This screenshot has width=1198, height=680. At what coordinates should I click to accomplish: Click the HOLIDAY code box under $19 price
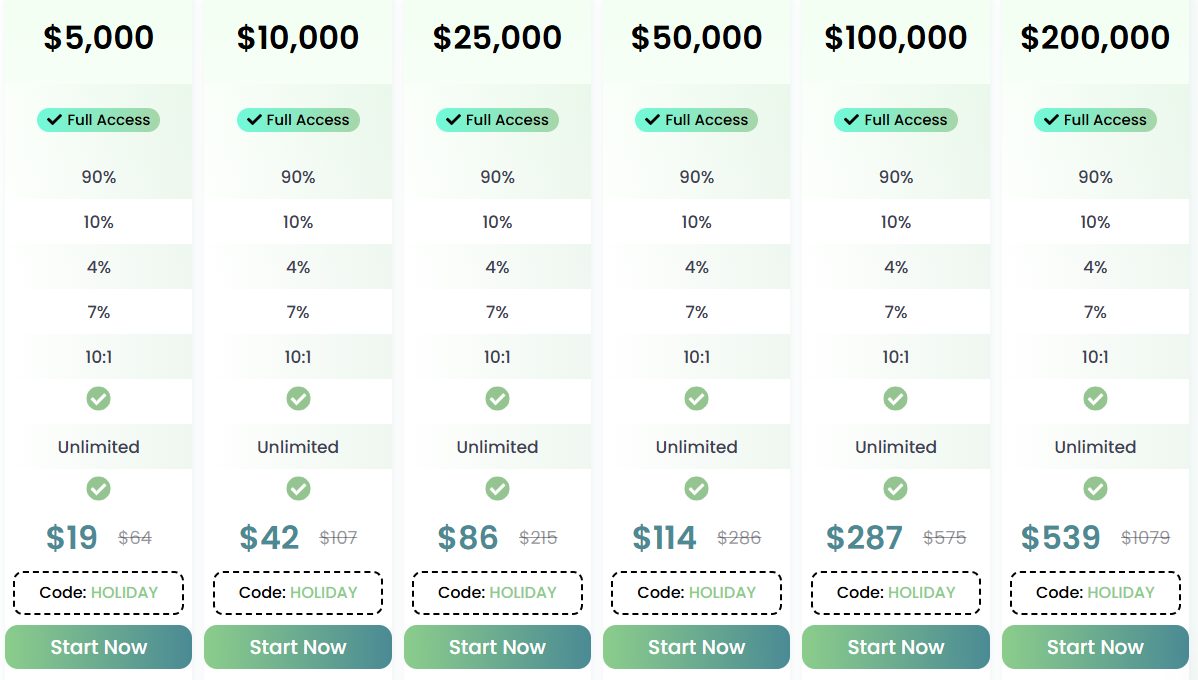click(x=98, y=592)
